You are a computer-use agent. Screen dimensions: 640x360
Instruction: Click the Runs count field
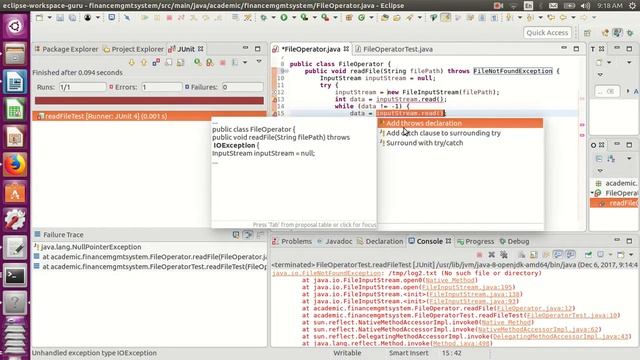coord(82,87)
